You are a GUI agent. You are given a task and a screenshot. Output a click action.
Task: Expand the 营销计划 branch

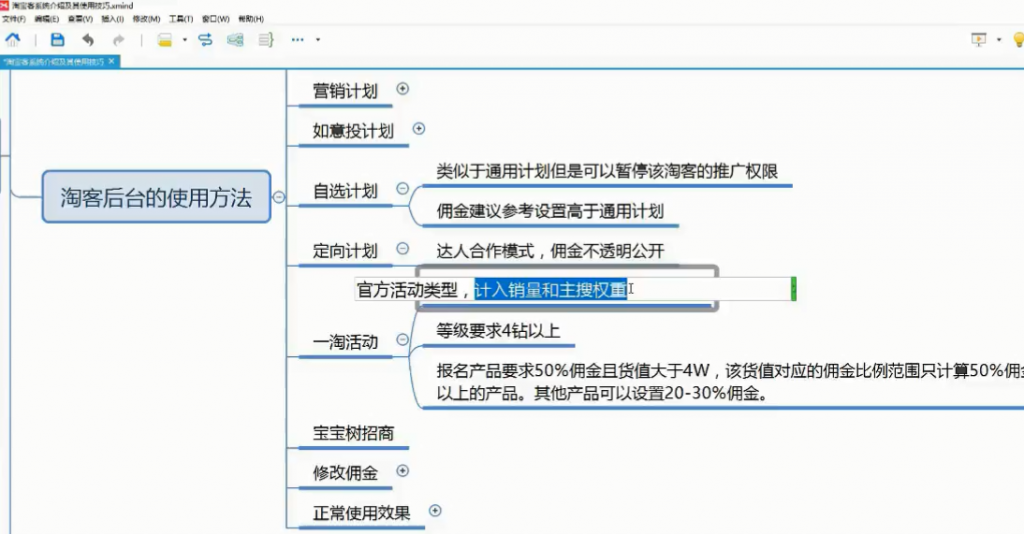click(x=403, y=88)
